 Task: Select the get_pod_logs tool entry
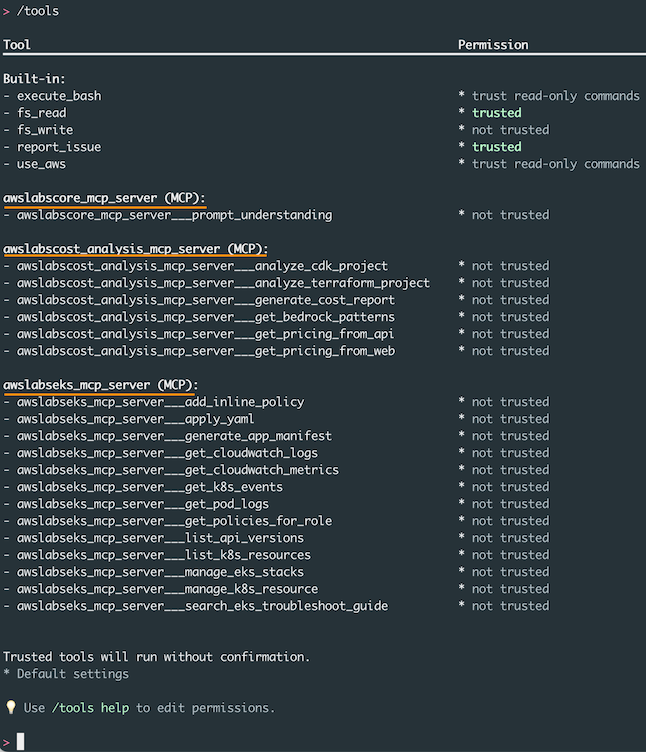[143, 504]
